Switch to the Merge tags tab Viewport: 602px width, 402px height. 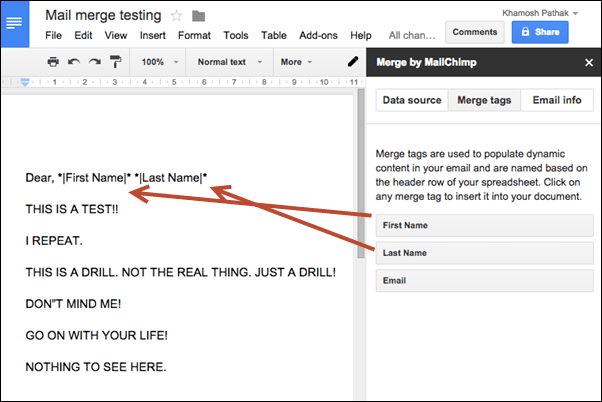pos(484,100)
